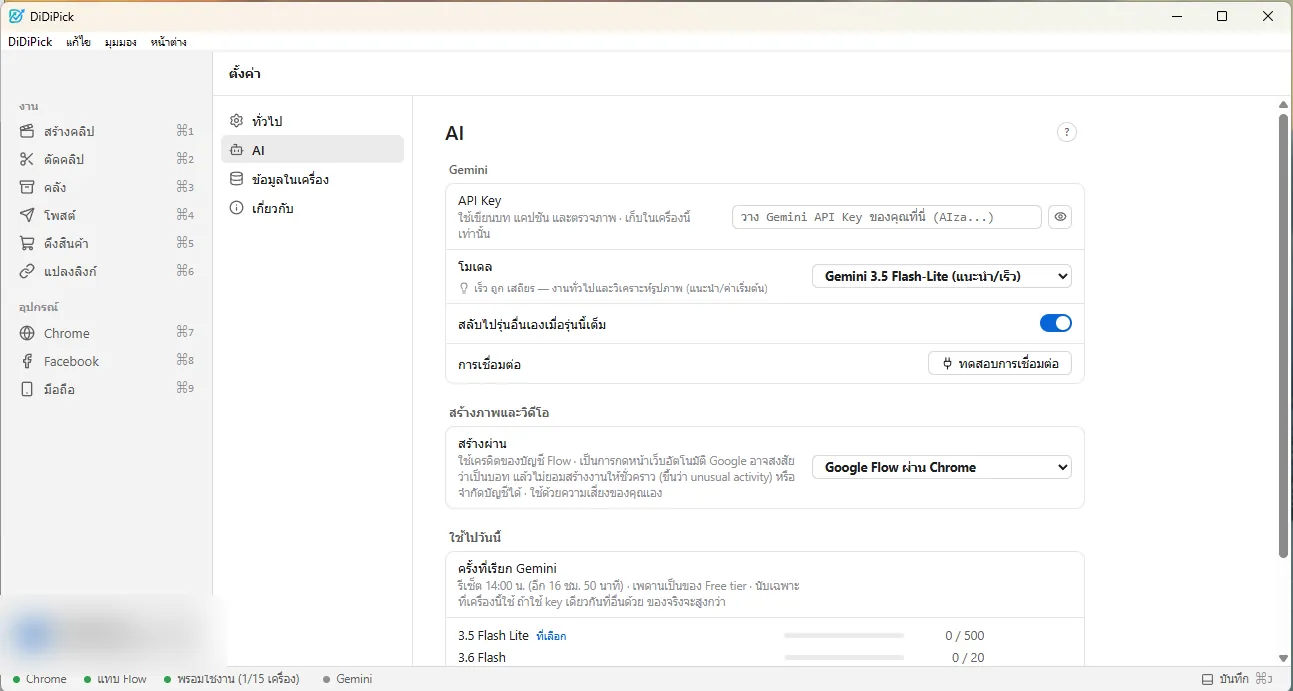This screenshot has height=691, width=1293.
Task: Select the เกี่ยวกับ settings tab
Action: [x=312, y=208]
